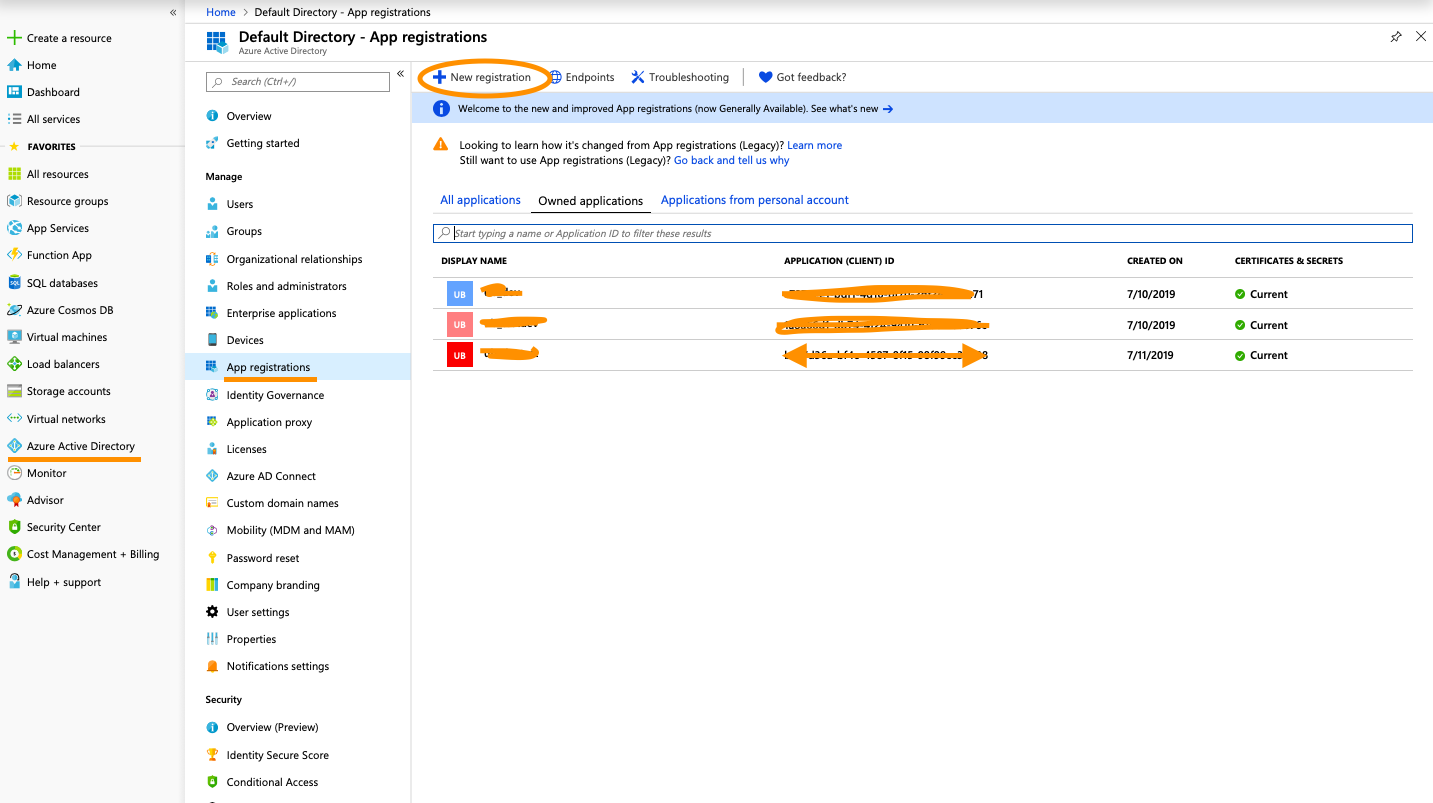Viewport: 1433px width, 803px height.
Task: Click the Troubleshooting tools icon
Action: point(637,77)
